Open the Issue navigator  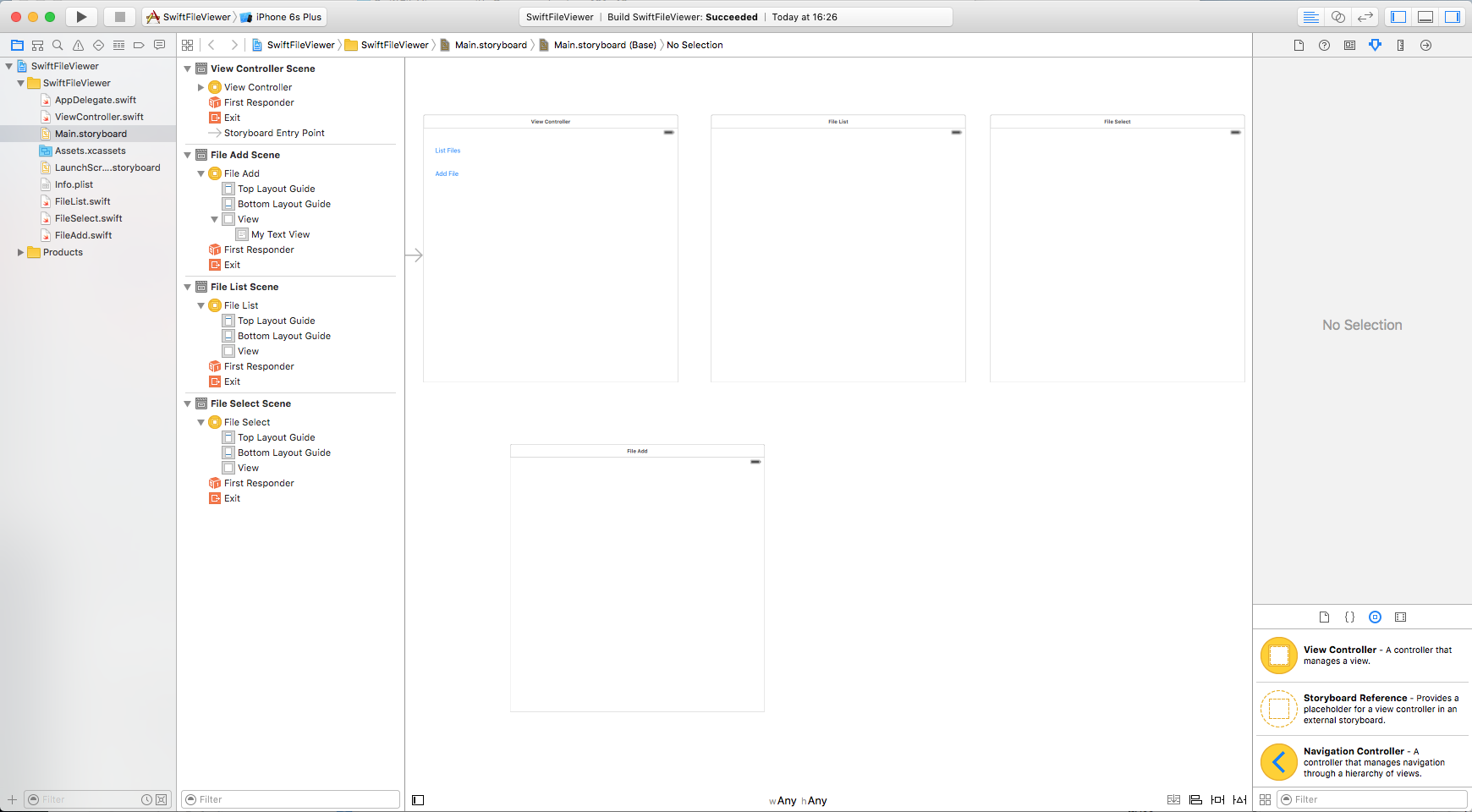click(x=78, y=46)
